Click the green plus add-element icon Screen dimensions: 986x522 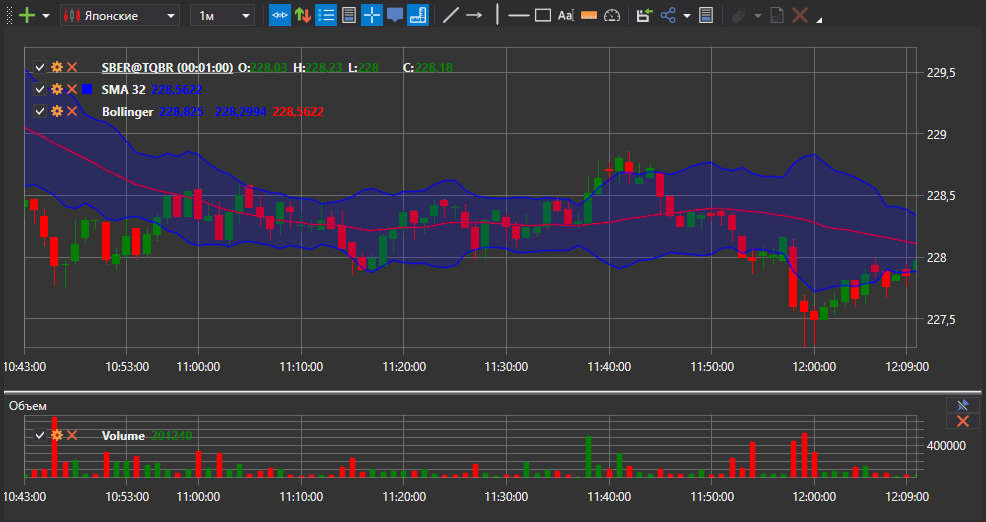click(x=27, y=15)
